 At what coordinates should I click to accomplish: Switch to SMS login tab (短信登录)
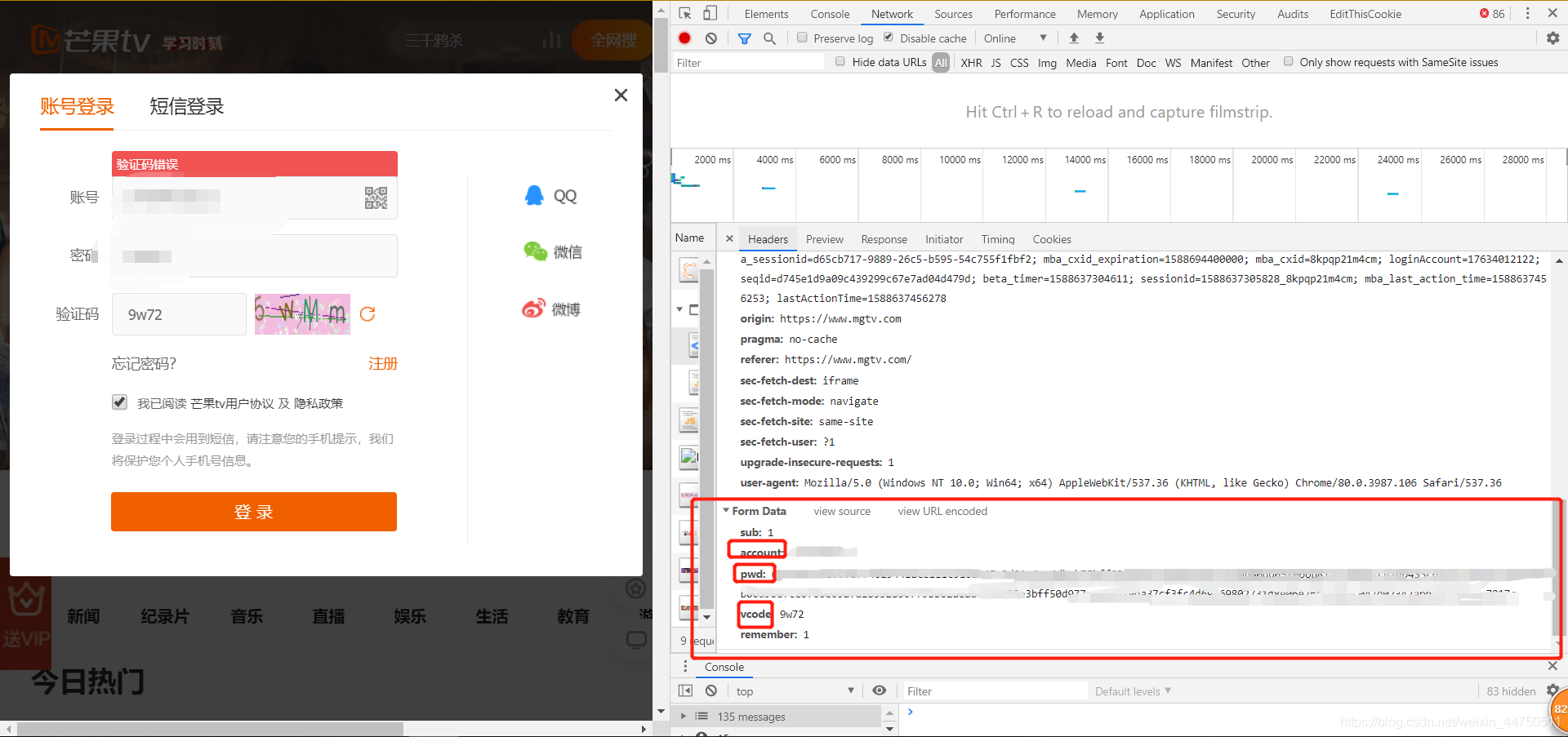pyautogui.click(x=186, y=106)
